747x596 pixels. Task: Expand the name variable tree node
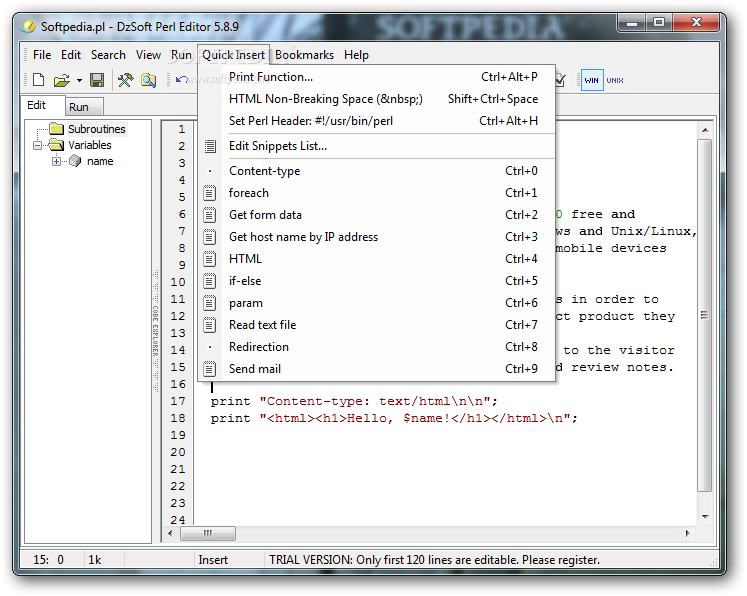click(x=57, y=161)
